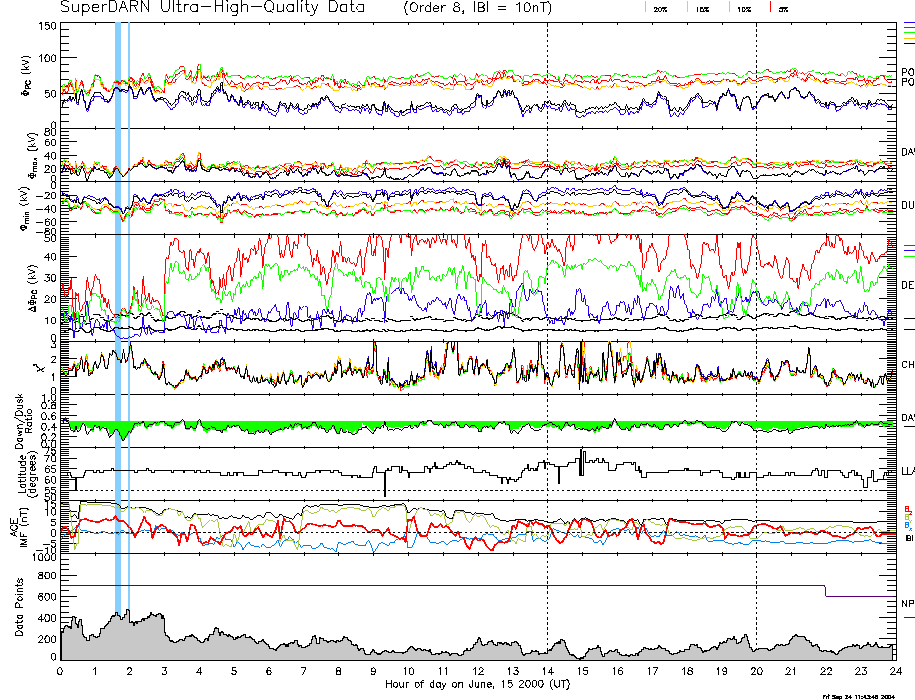Click the wide blue highlighted time band
Viewport: 915px width, 700px height.
point(118,300)
